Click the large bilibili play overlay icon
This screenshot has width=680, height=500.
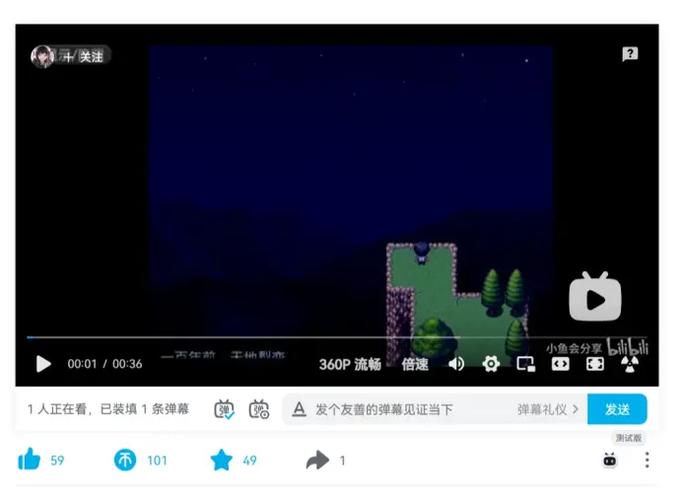tap(595, 297)
